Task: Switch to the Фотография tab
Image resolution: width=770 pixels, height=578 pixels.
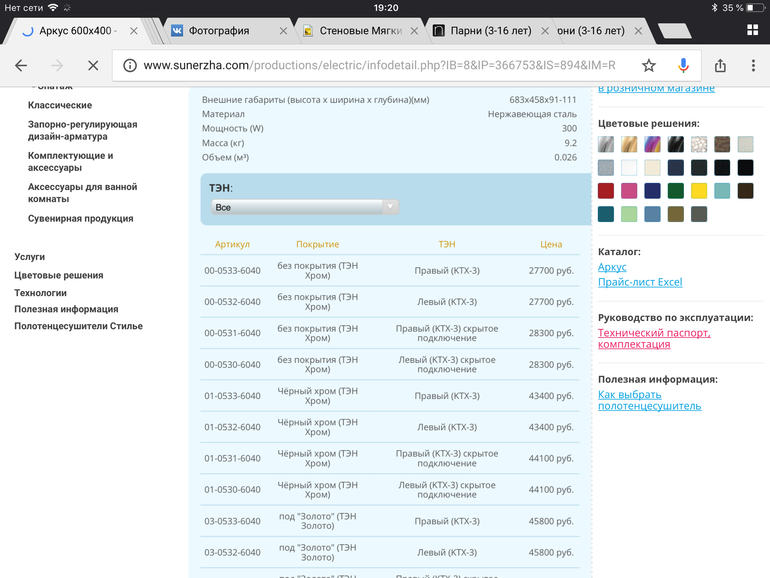Action: (x=222, y=31)
